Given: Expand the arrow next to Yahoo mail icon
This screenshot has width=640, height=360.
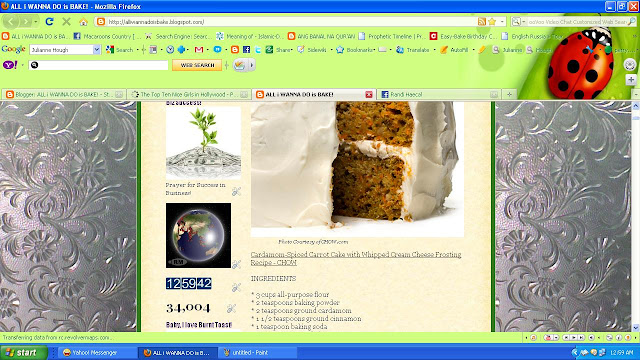Looking at the screenshot, I should [251, 65].
